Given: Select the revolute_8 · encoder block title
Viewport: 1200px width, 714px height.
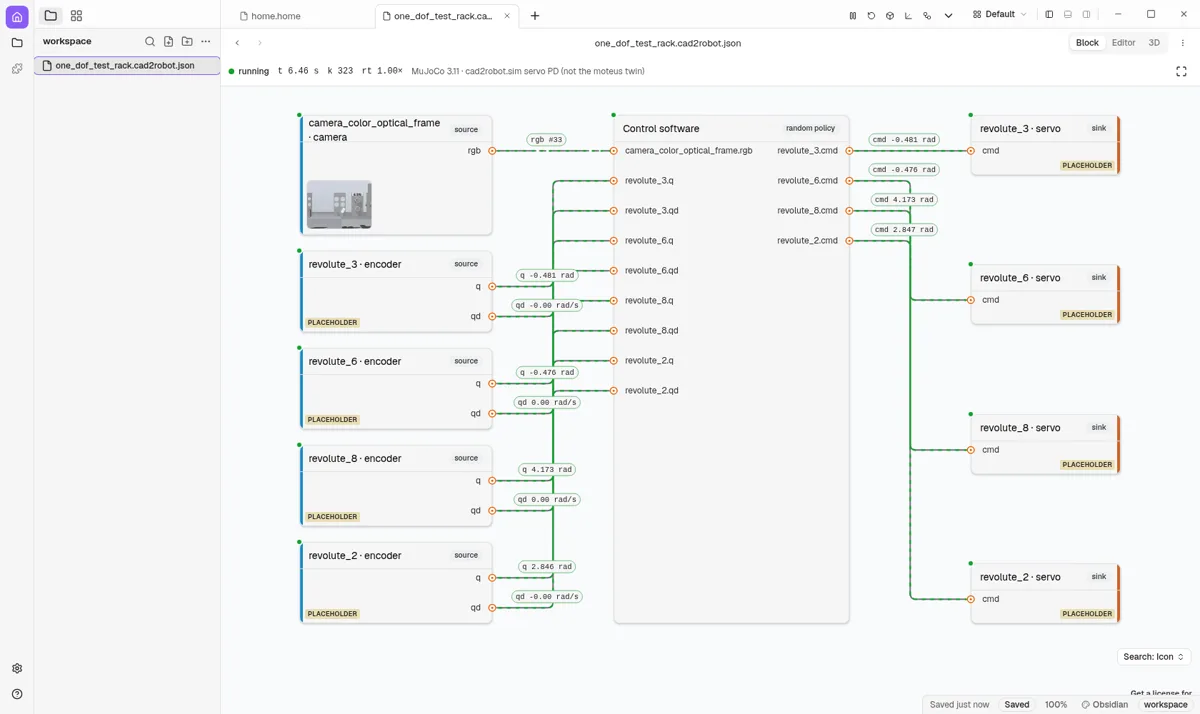Looking at the screenshot, I should tap(355, 459).
